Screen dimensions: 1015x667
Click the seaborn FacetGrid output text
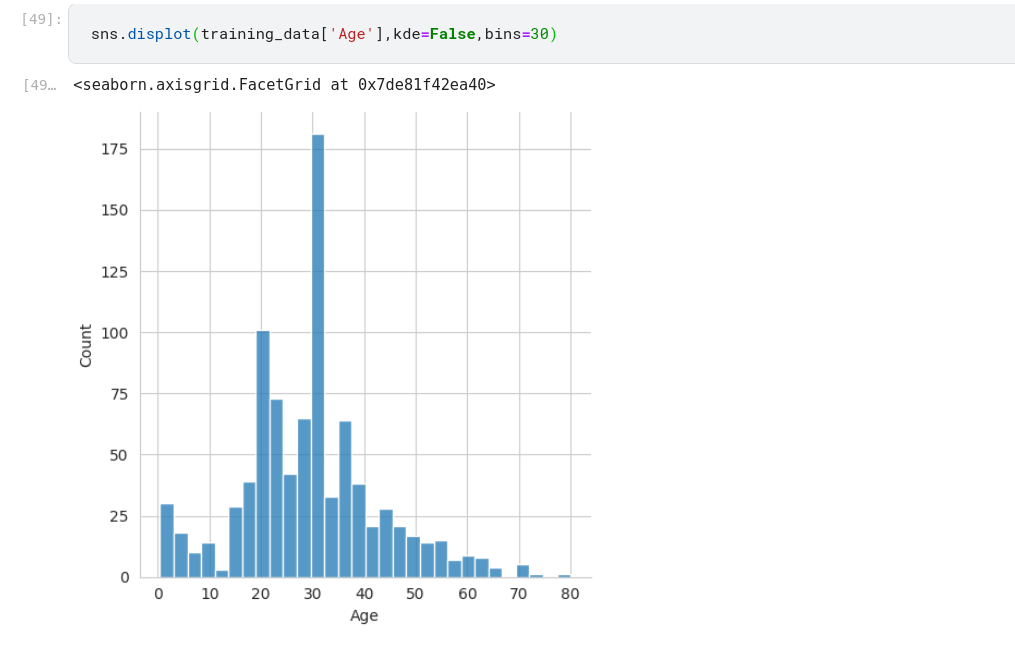pos(284,85)
